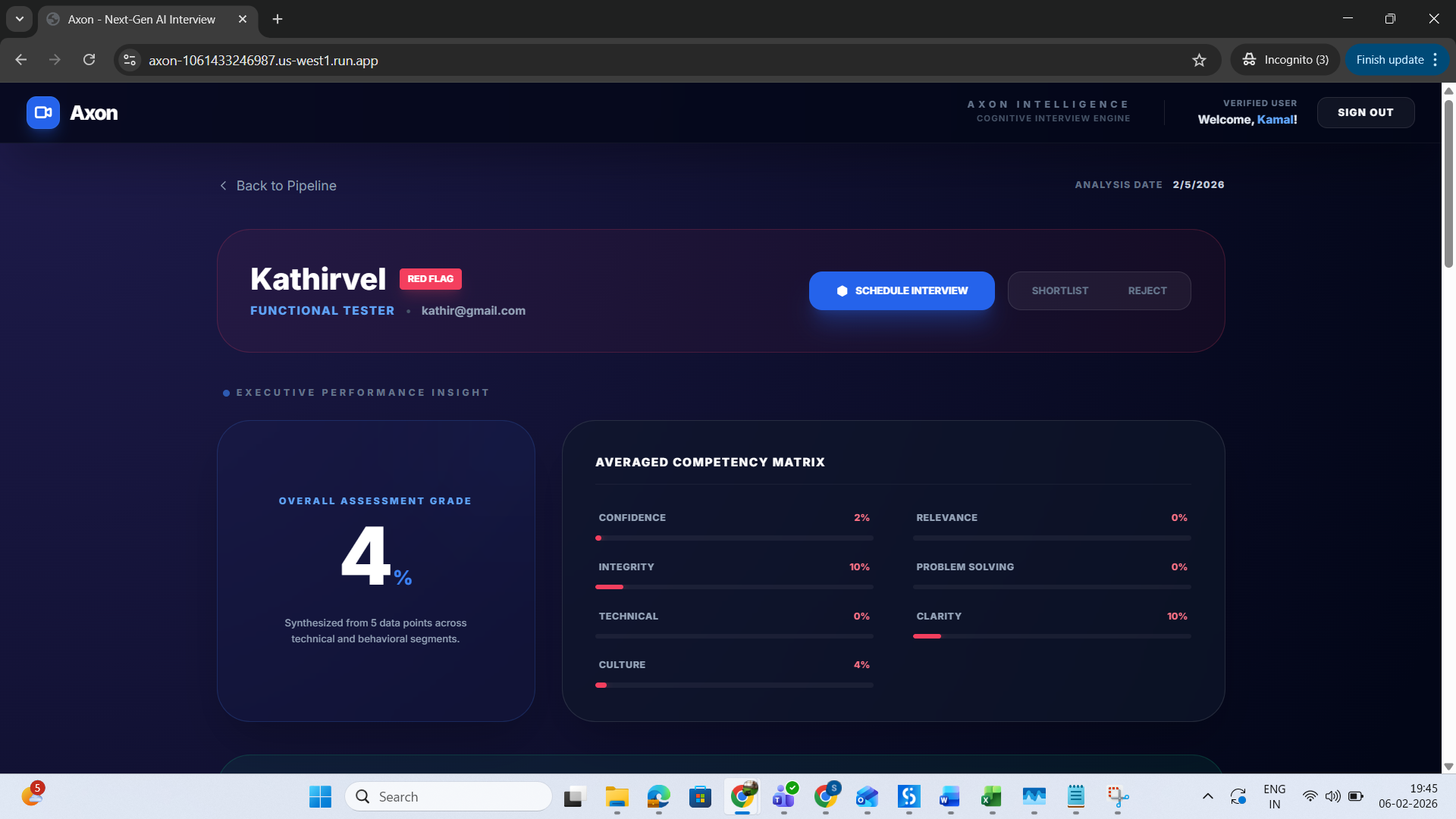Launch Snipping Tool from taskbar
Screen dimensions: 1456x819
[x=1117, y=797]
